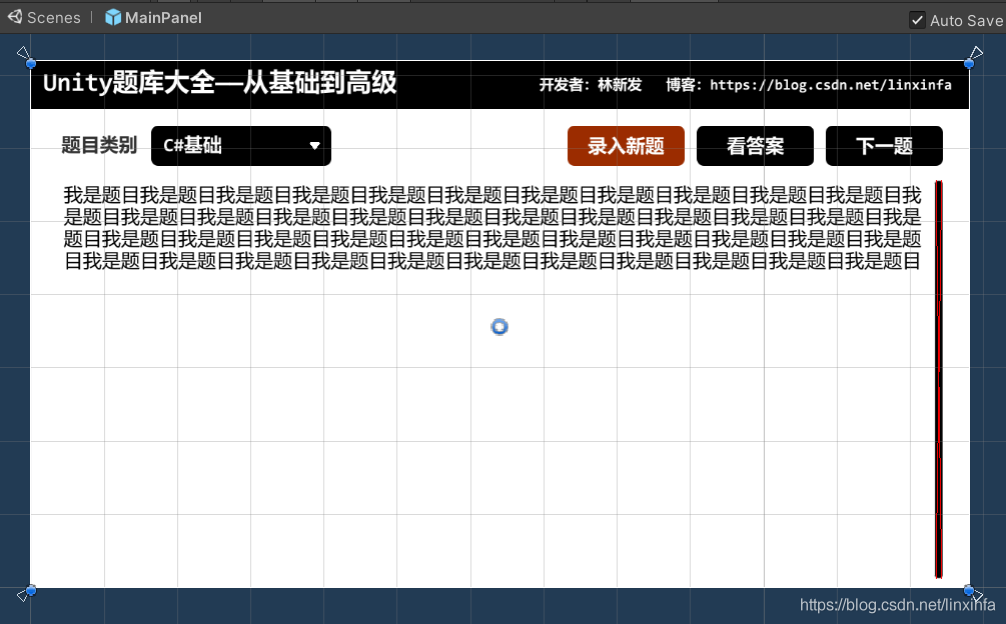
Task: Click the MainPanel prefab cube icon
Action: [x=113, y=17]
